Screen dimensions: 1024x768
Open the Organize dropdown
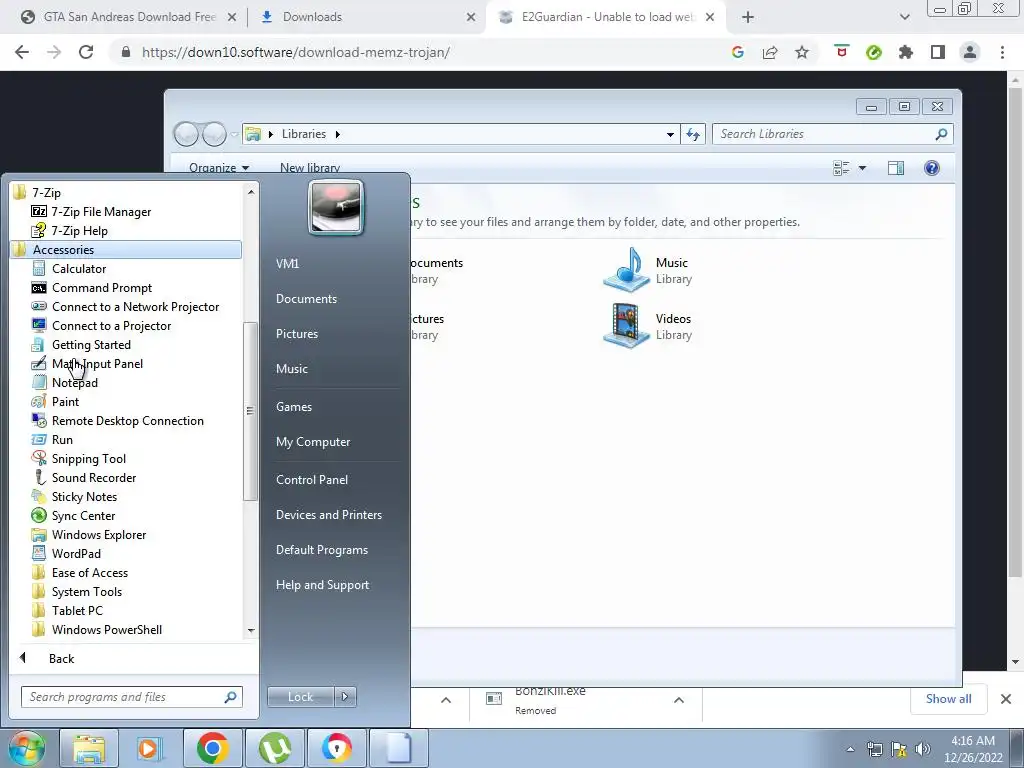pos(219,168)
